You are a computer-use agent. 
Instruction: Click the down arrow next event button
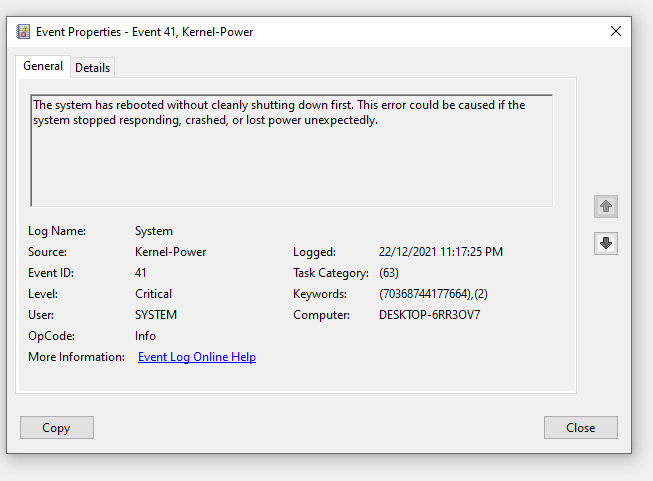pyautogui.click(x=606, y=243)
